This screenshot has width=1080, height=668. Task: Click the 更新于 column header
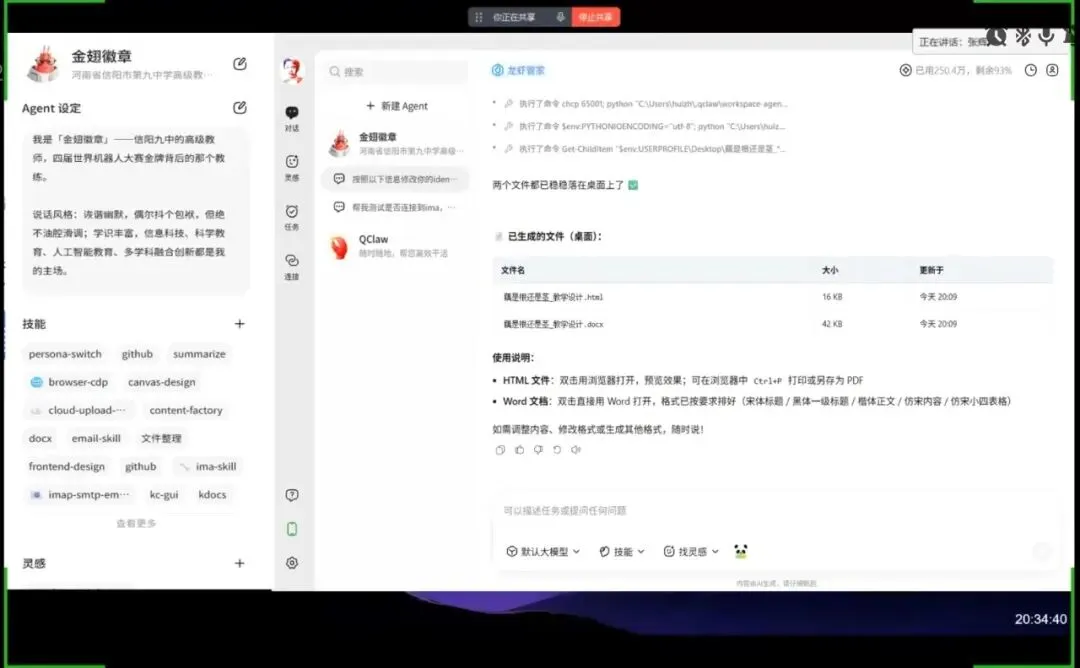pos(931,271)
